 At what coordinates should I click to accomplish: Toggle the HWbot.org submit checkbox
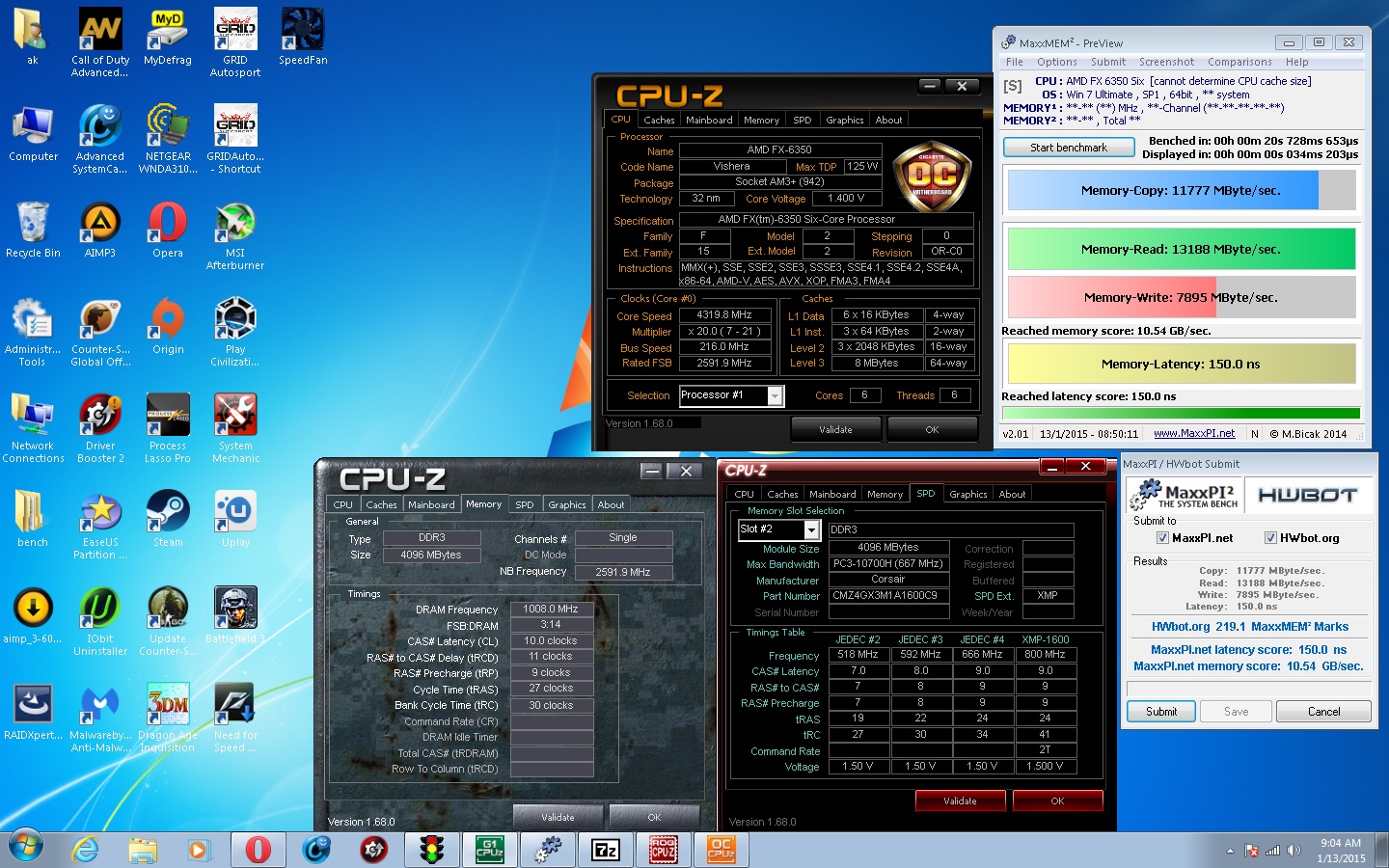[1270, 538]
